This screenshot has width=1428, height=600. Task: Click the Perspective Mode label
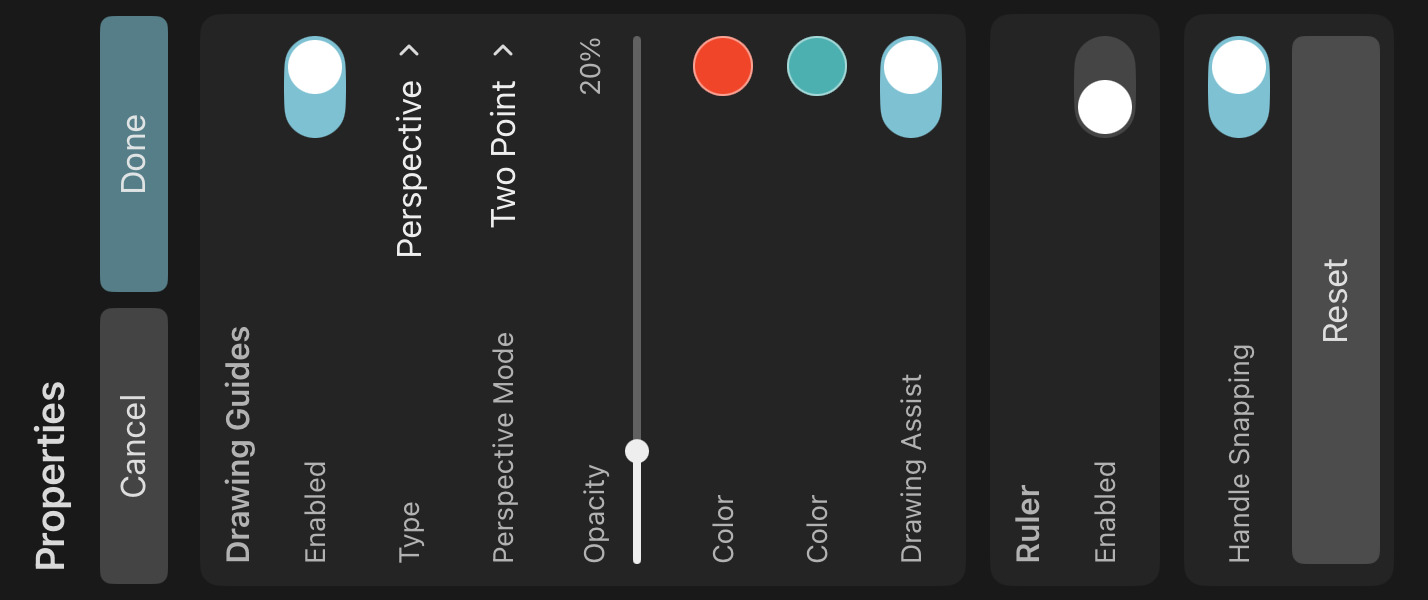tap(504, 447)
